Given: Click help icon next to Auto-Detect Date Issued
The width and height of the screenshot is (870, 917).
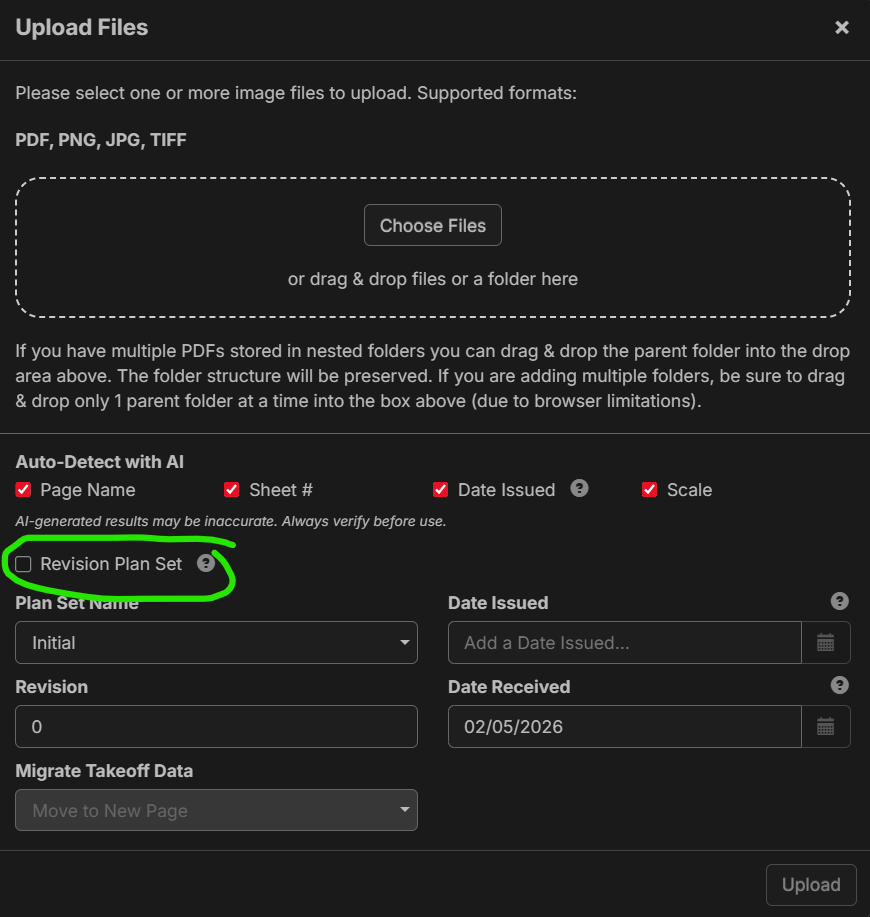Looking at the screenshot, I should 579,489.
